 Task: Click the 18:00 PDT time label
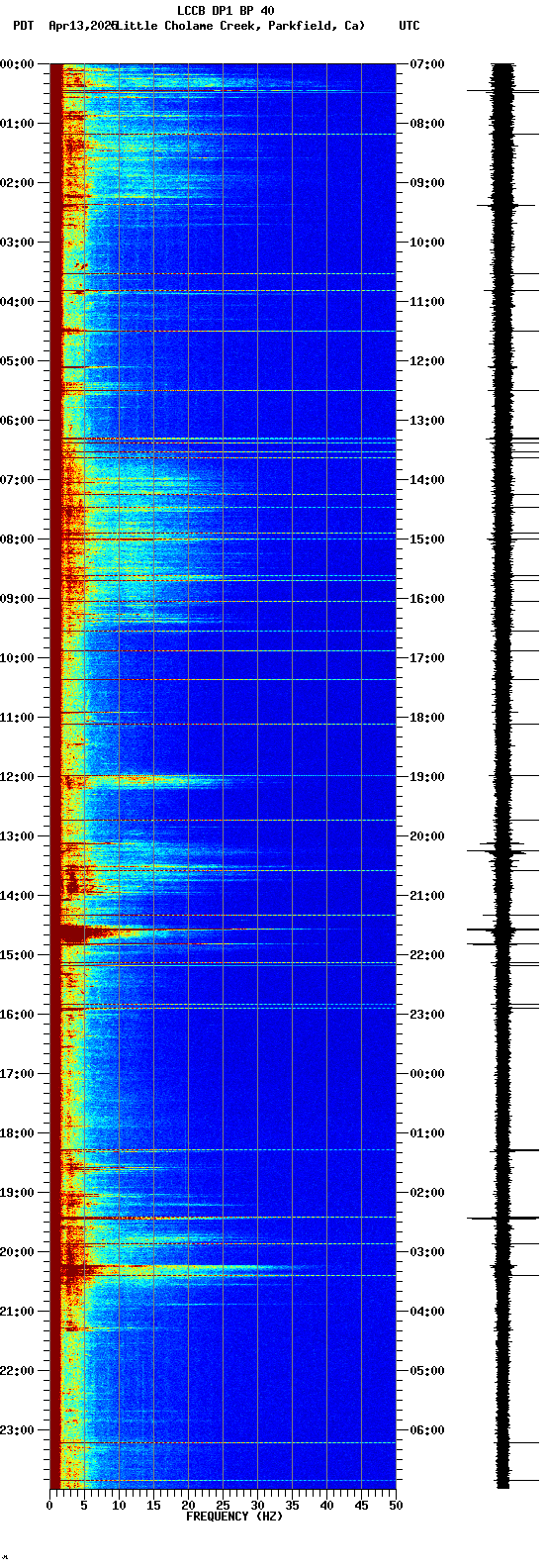click(x=17, y=1133)
